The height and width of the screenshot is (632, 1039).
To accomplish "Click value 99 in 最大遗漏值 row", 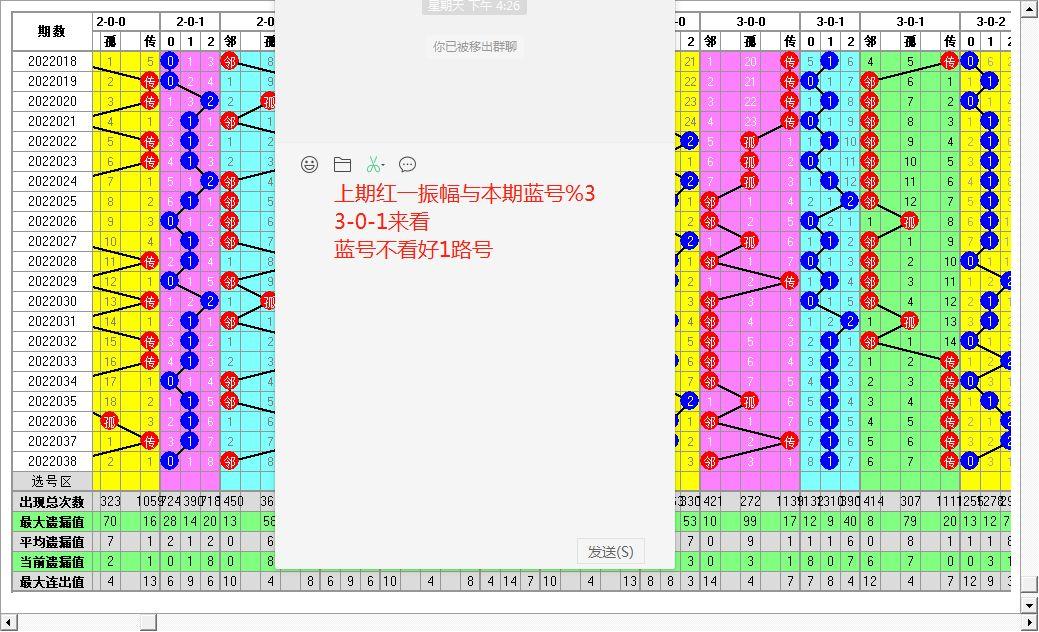I will pyautogui.click(x=750, y=521).
